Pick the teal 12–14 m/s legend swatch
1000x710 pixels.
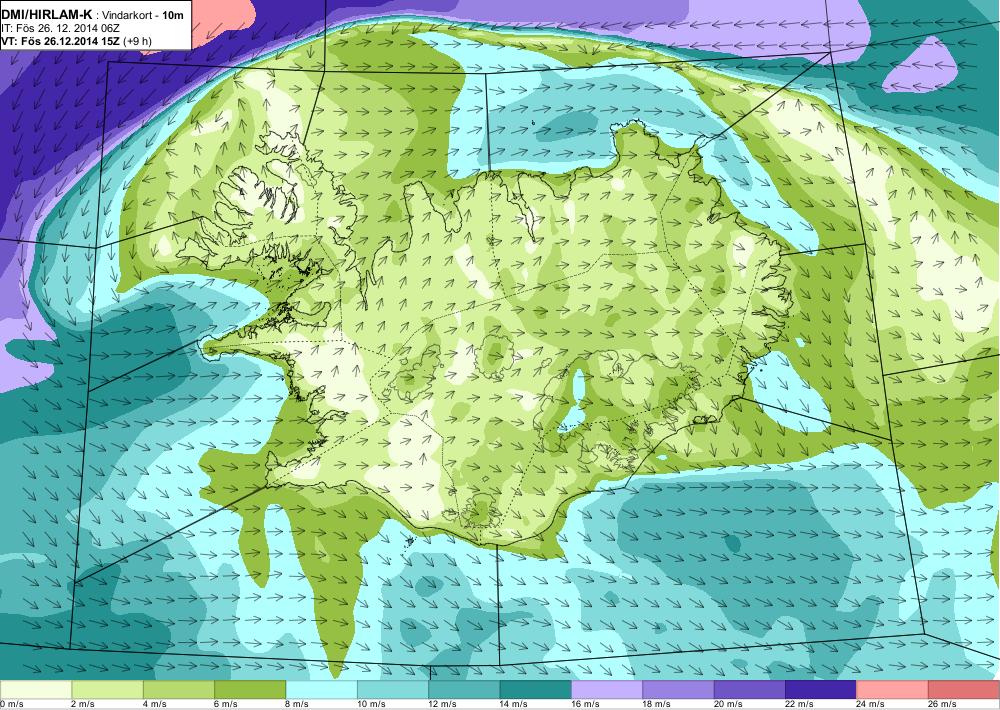[x=464, y=689]
